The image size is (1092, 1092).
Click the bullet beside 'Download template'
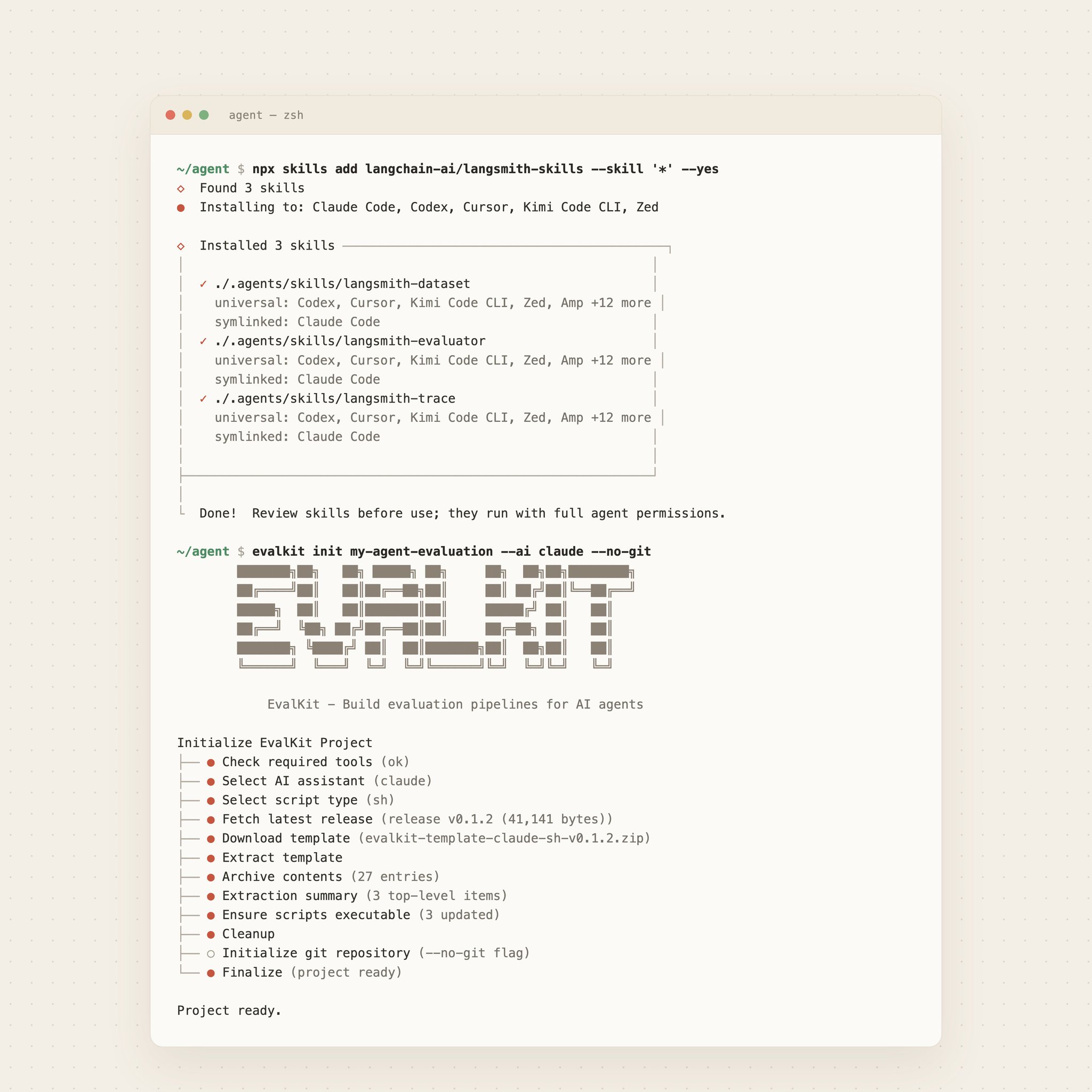click(x=211, y=839)
